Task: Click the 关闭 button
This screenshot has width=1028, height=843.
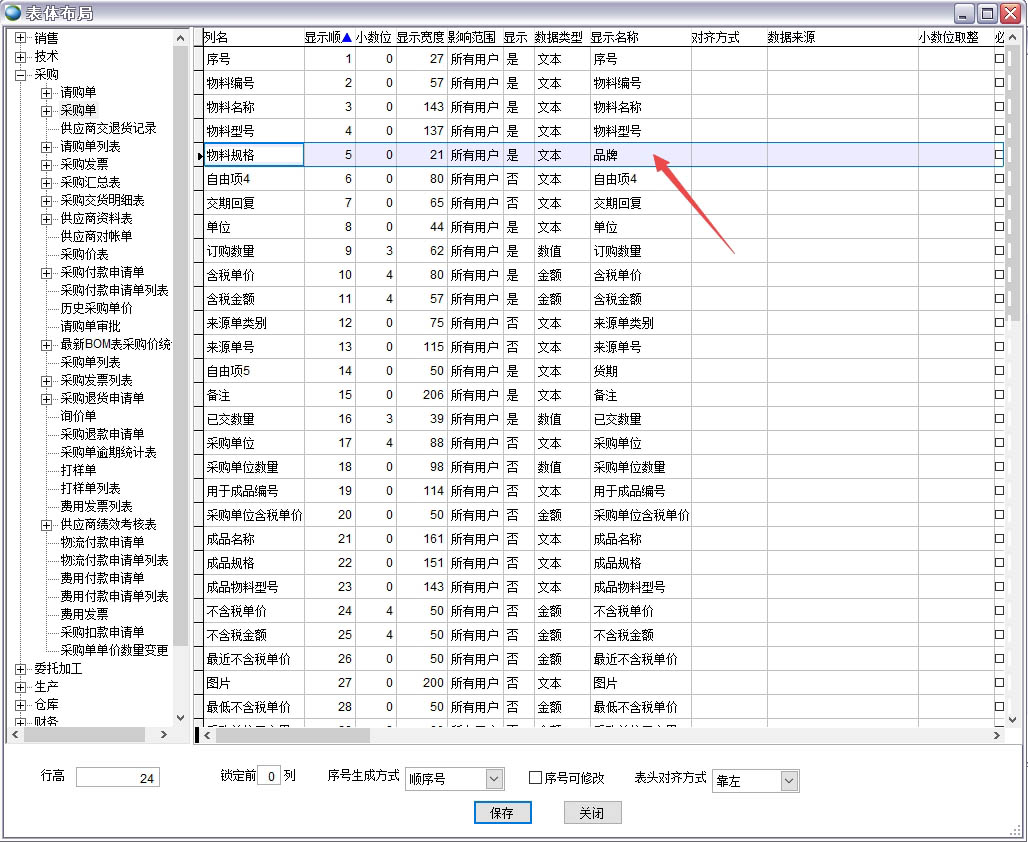Action: pos(591,813)
